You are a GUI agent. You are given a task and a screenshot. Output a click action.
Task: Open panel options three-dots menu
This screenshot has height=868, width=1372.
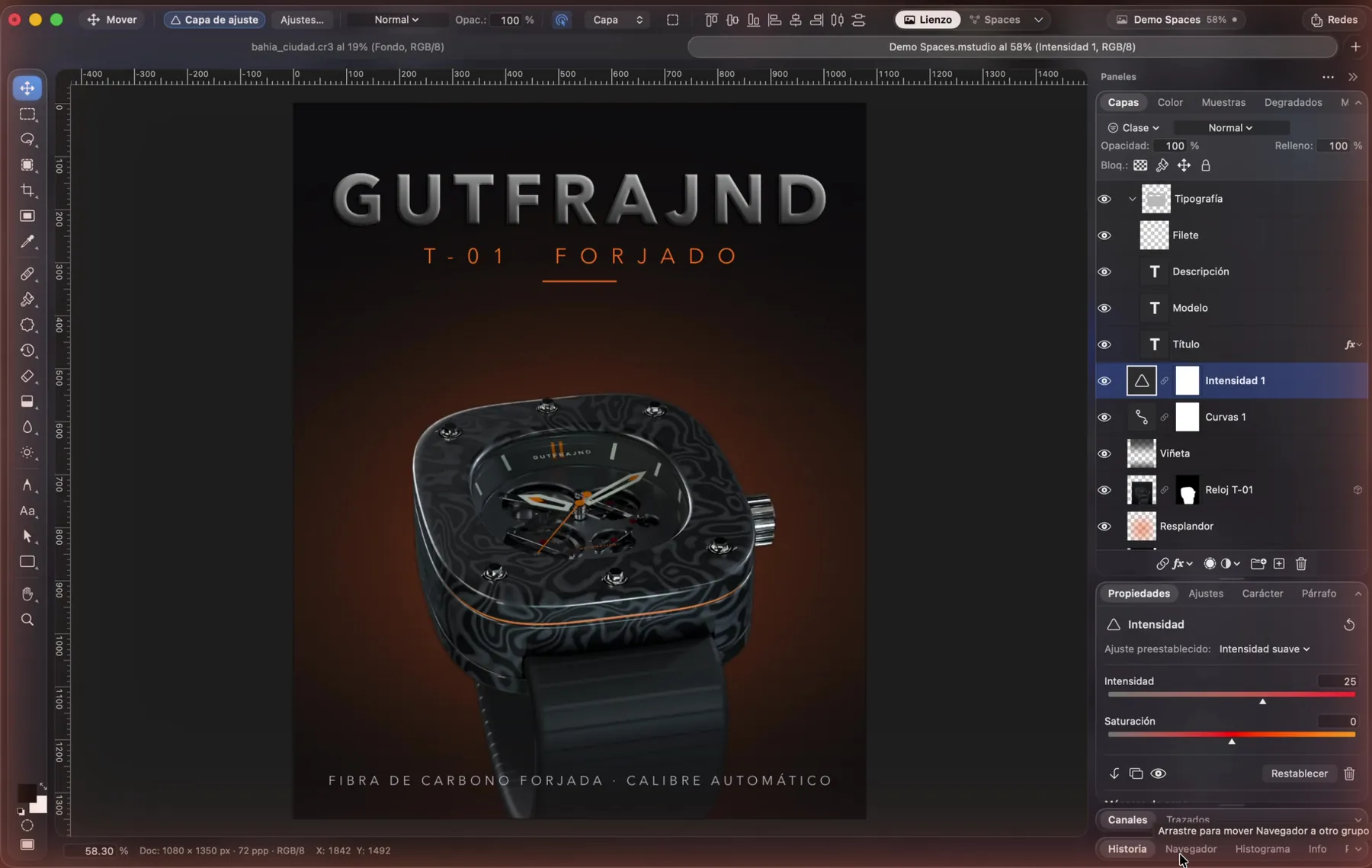pyautogui.click(x=1328, y=77)
